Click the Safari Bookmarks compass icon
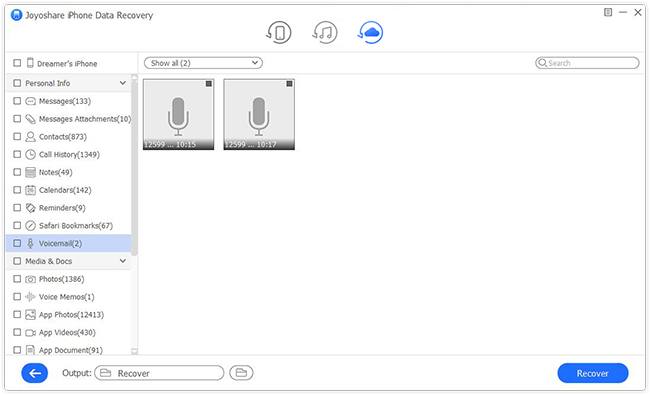This screenshot has width=650, height=395. click(x=31, y=226)
